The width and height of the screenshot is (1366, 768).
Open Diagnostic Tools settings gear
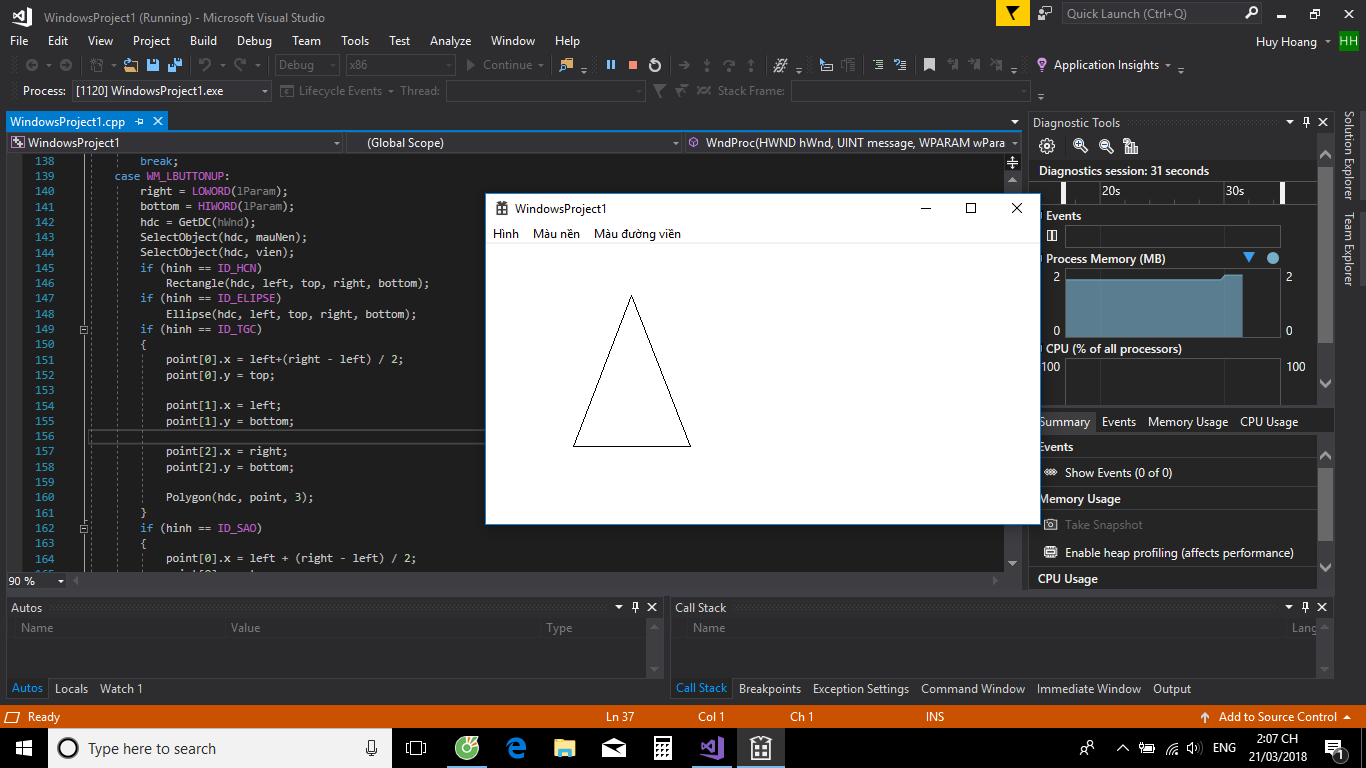tap(1047, 146)
